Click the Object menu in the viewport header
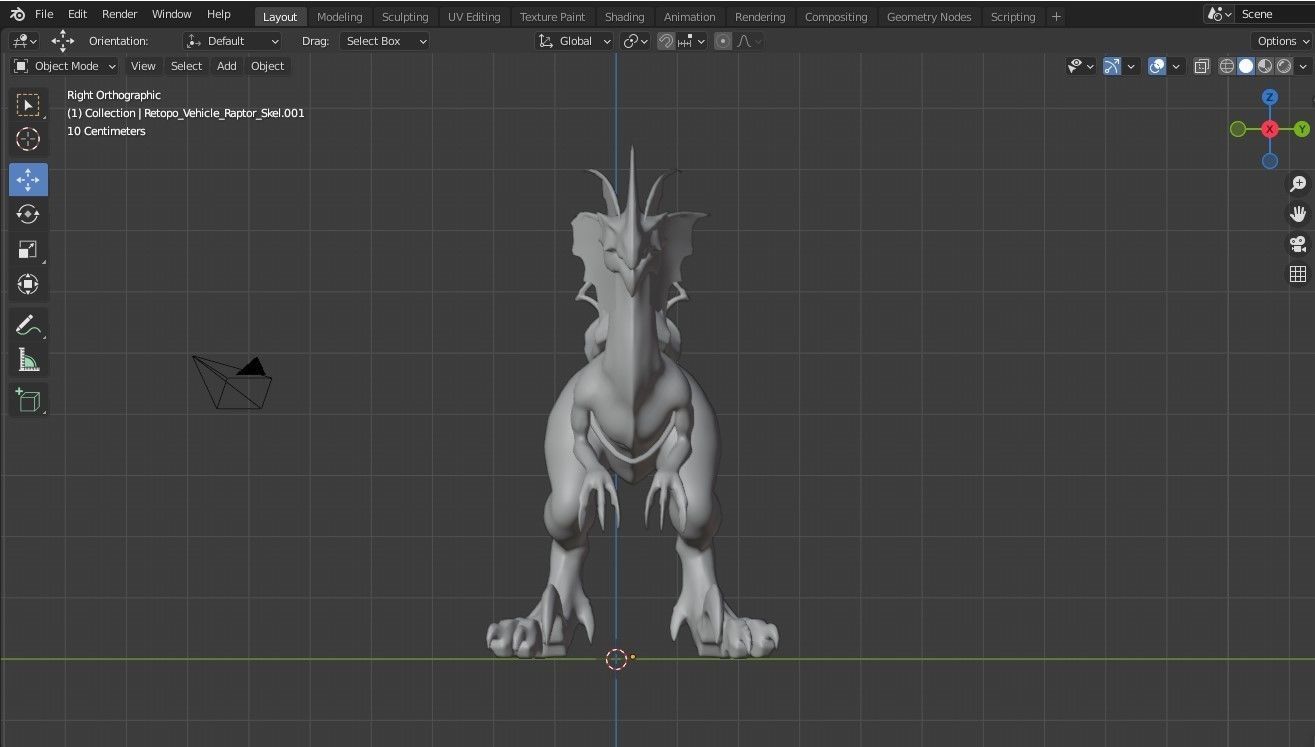Viewport: 1315px width, 747px height. 267,66
